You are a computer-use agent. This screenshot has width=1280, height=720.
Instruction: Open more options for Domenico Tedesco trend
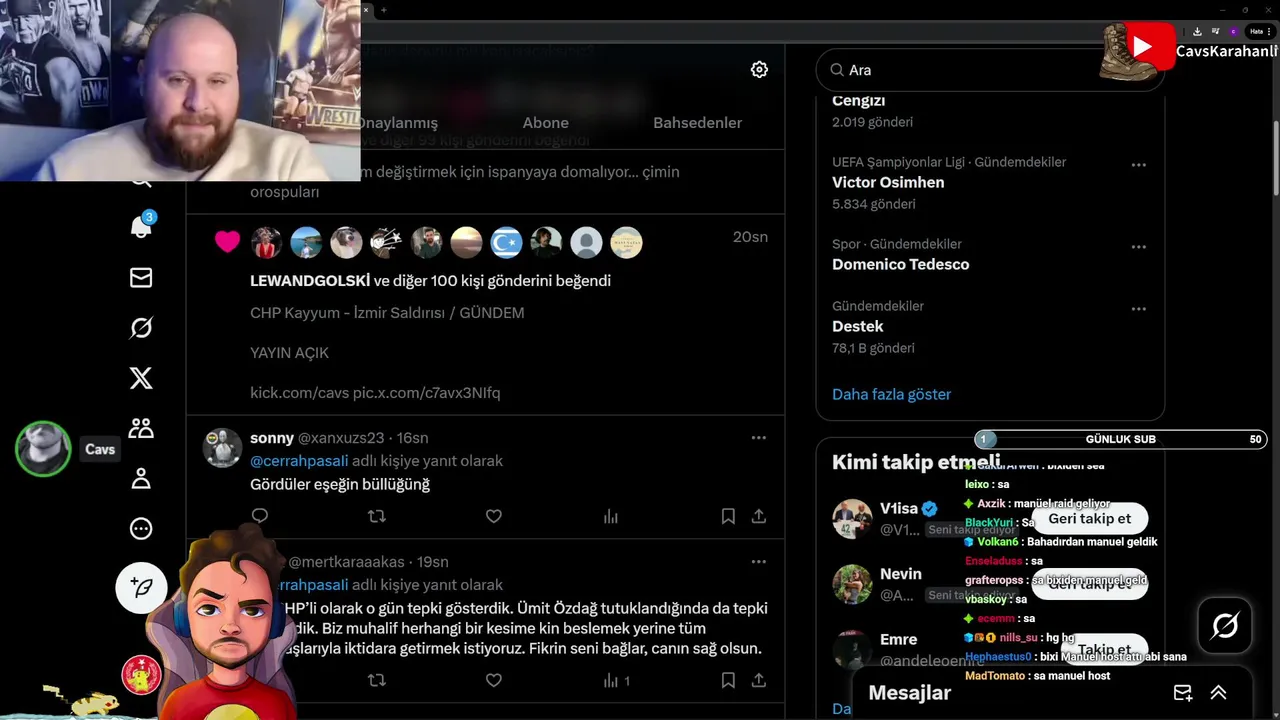pos(1138,246)
